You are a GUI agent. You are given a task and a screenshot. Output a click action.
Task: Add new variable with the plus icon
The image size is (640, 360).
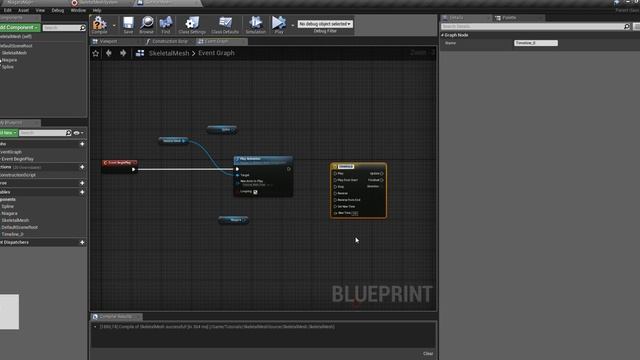pyautogui.click(x=82, y=192)
